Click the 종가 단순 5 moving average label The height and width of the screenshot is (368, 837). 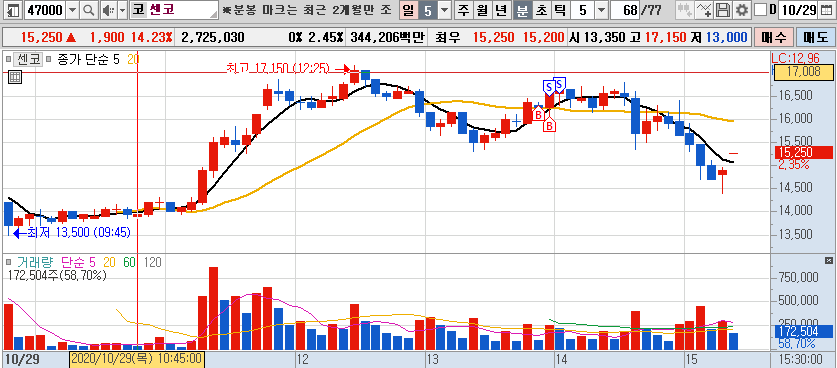[88, 59]
